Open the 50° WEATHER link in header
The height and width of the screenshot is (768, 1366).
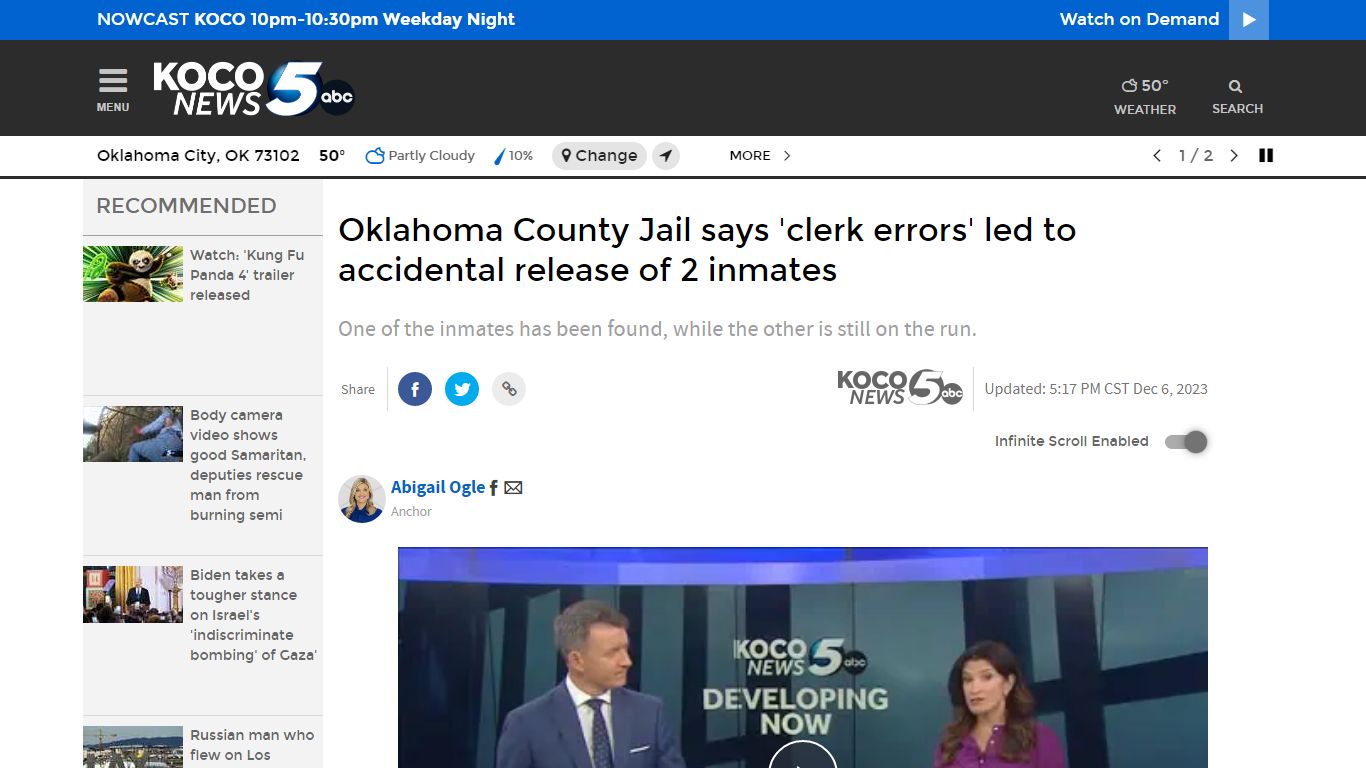coord(1145,96)
